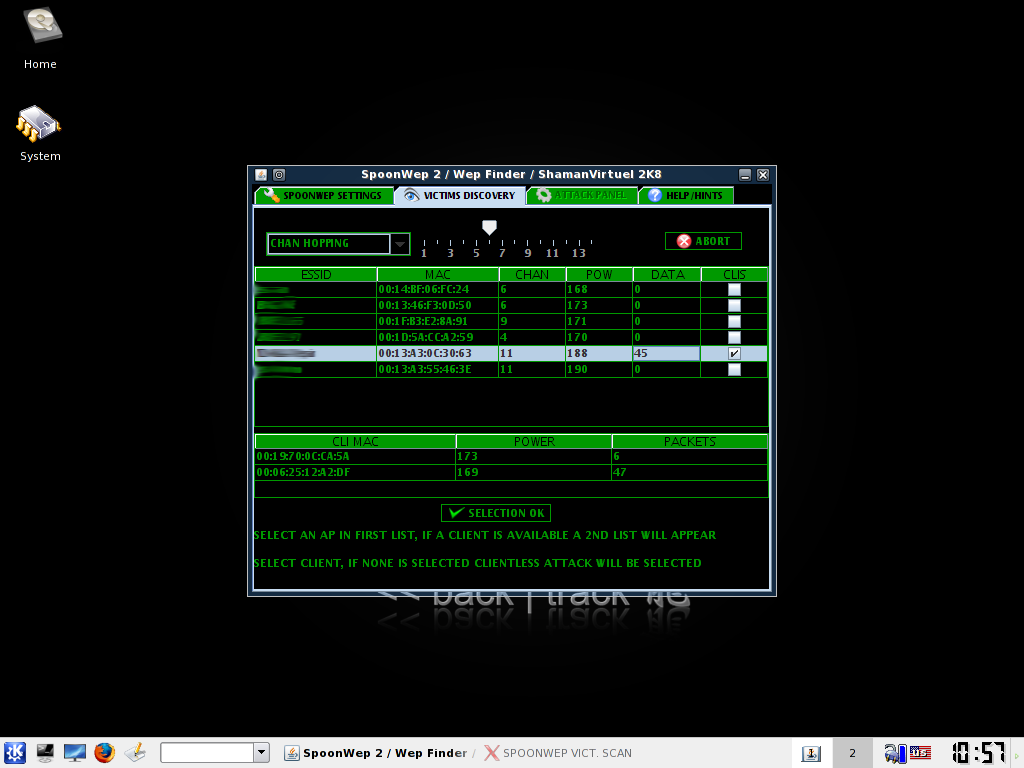Close the SpoonWep window
Screen dimensions: 1024x768
(x=763, y=174)
